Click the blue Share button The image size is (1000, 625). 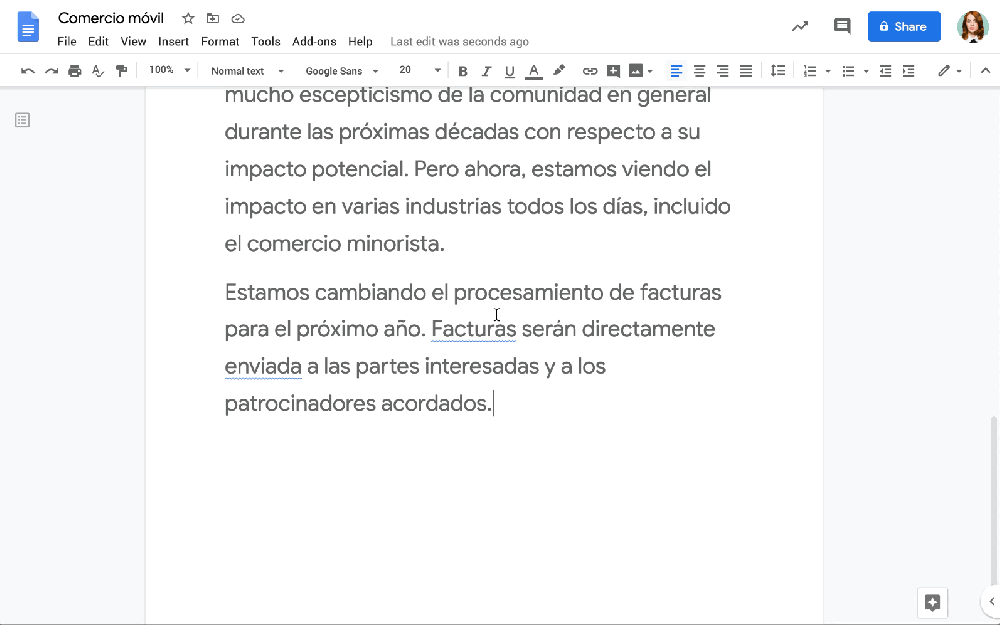click(x=904, y=27)
